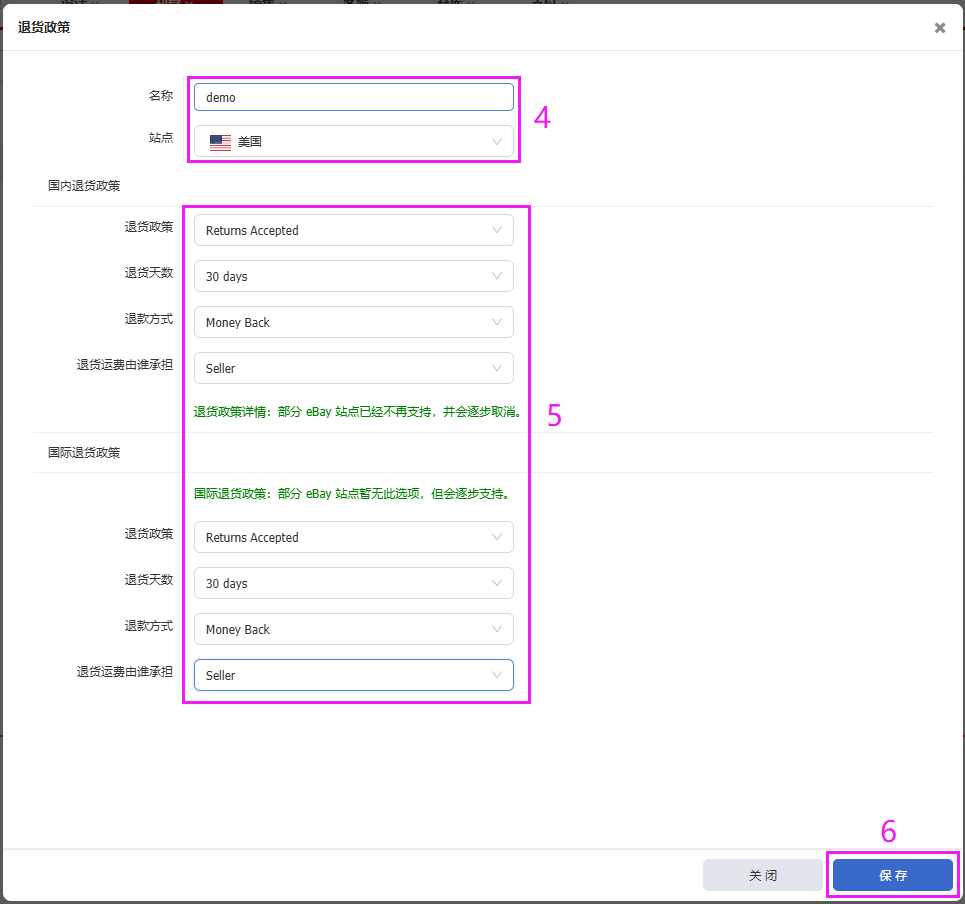Click the green 退货政策详情 notice text
965x904 pixels.
click(x=358, y=412)
